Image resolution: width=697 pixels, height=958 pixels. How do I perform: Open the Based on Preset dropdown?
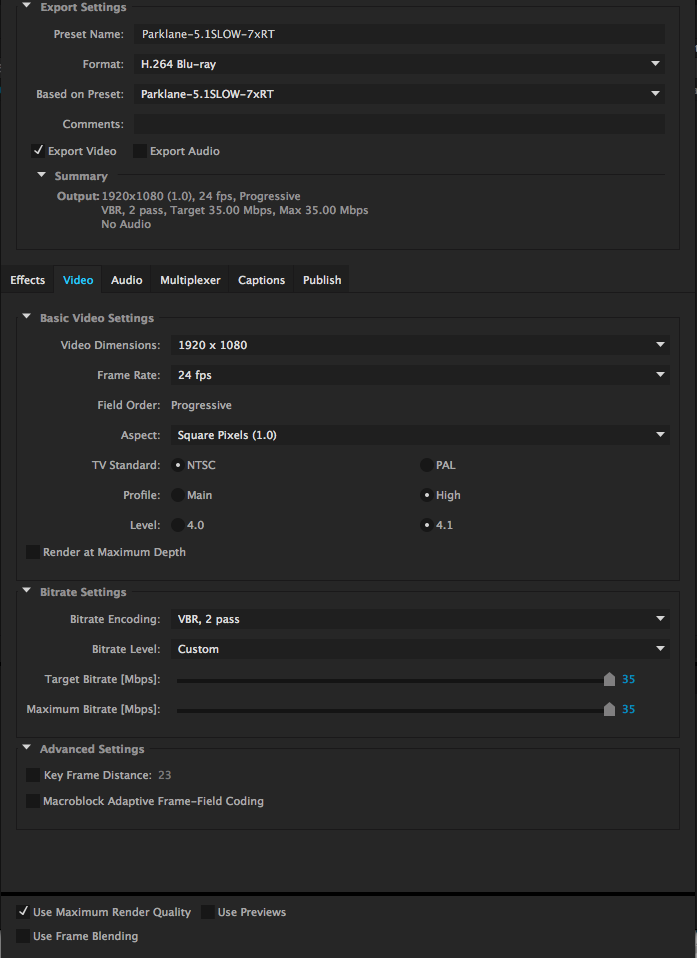399,94
